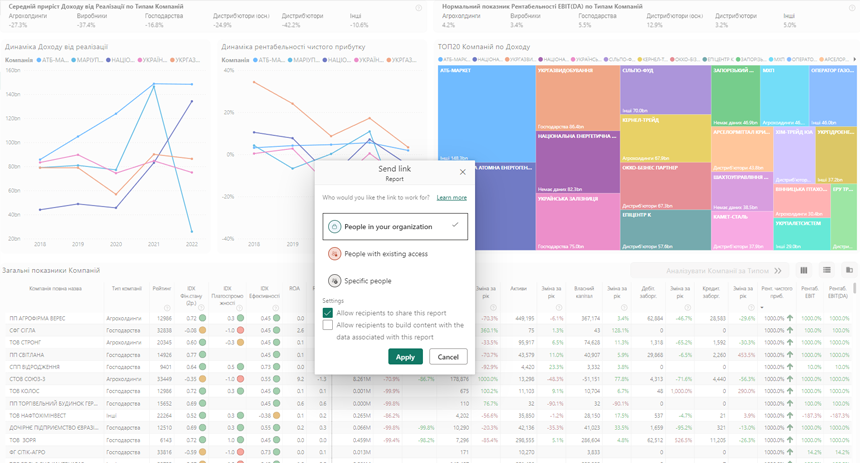Select ЕПІЦЕНТР К block in treemap

666,230
